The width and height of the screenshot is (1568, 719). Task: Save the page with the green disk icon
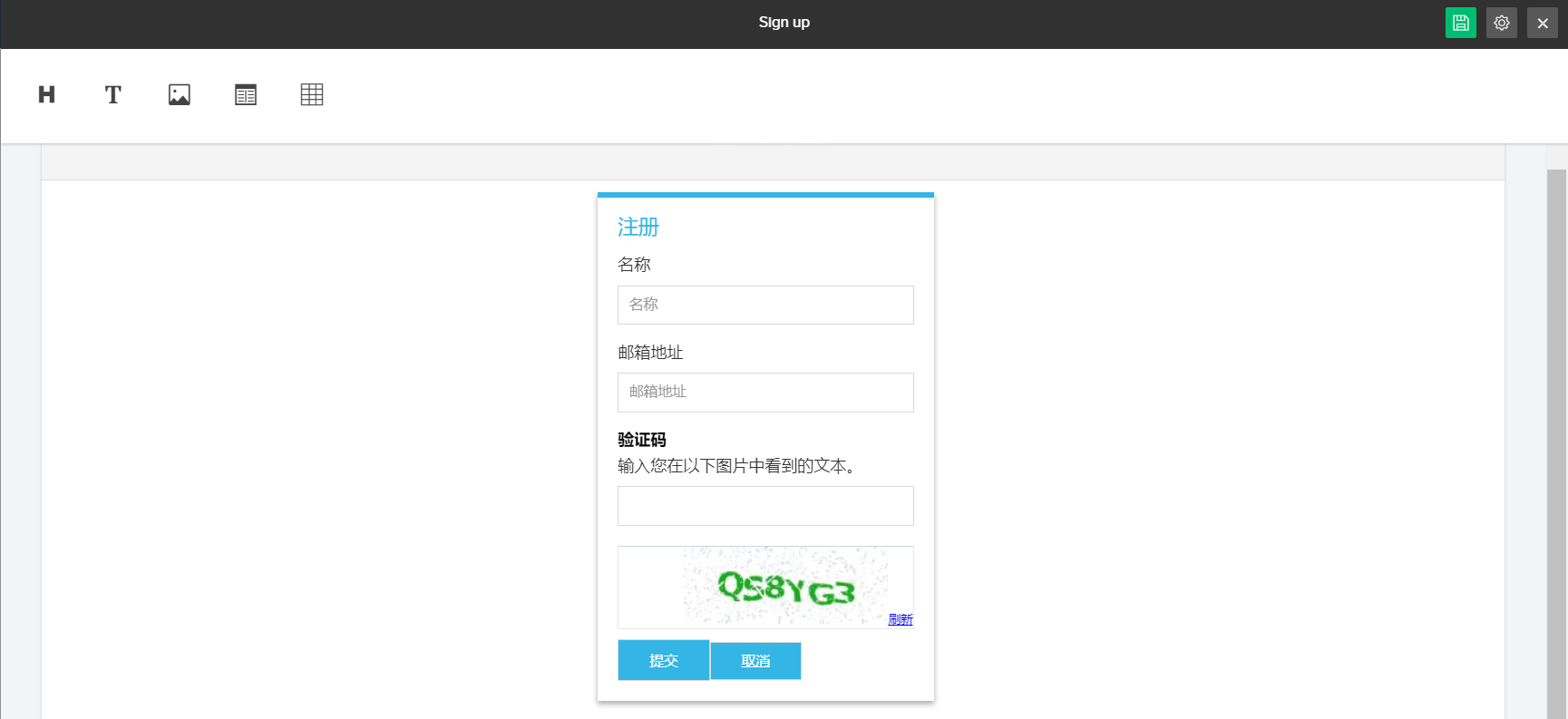click(x=1460, y=23)
